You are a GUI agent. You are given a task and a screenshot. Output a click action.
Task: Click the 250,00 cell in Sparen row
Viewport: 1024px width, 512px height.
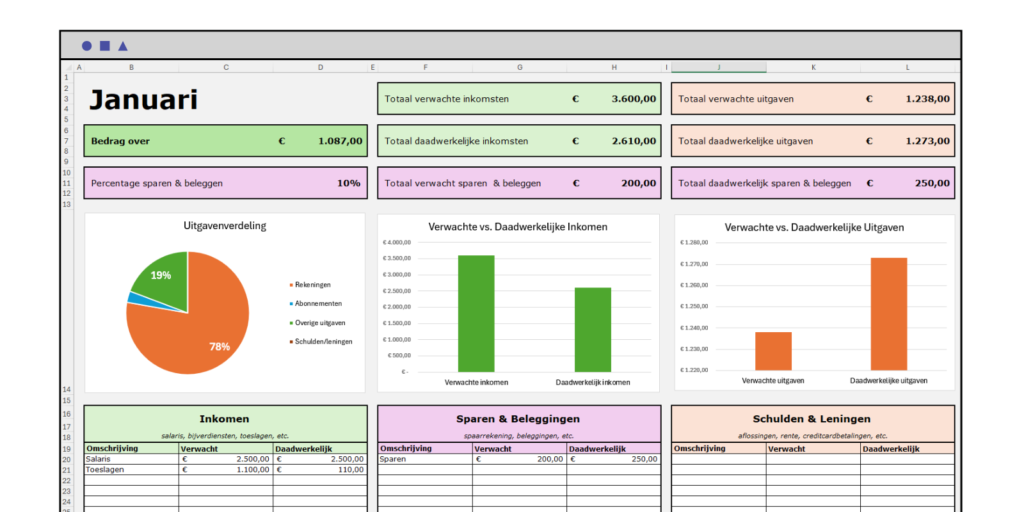614,459
